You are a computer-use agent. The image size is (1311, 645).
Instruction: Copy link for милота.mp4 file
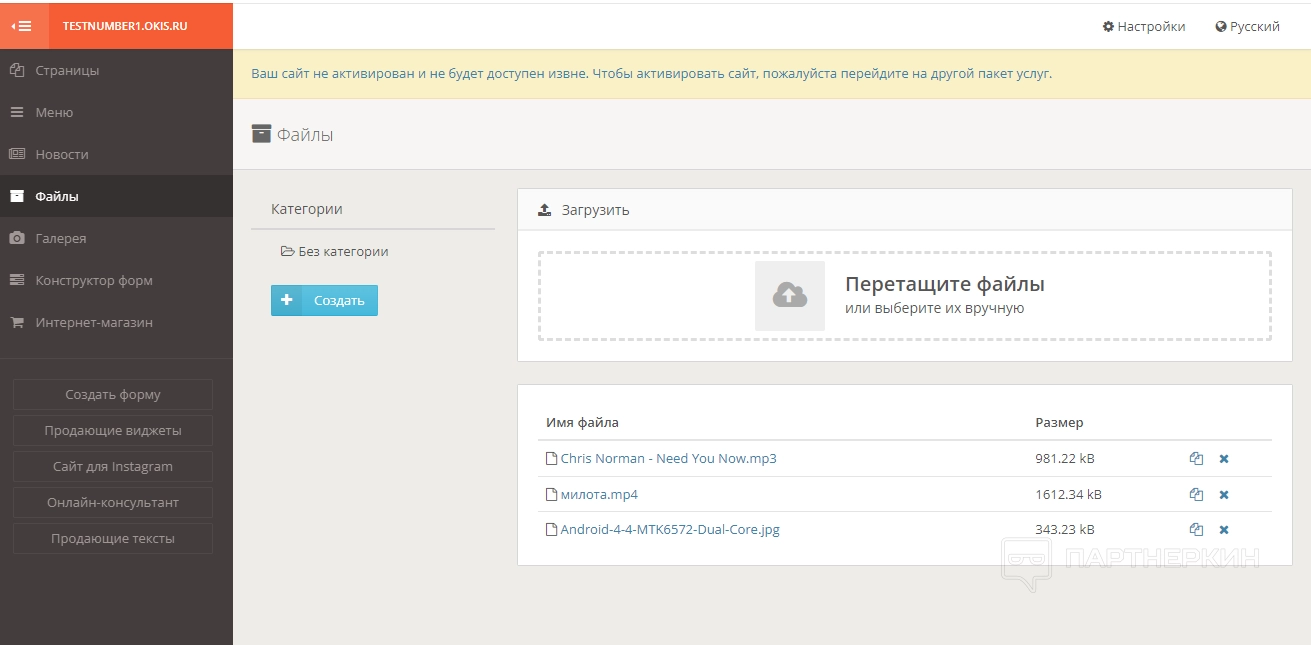[1196, 495]
